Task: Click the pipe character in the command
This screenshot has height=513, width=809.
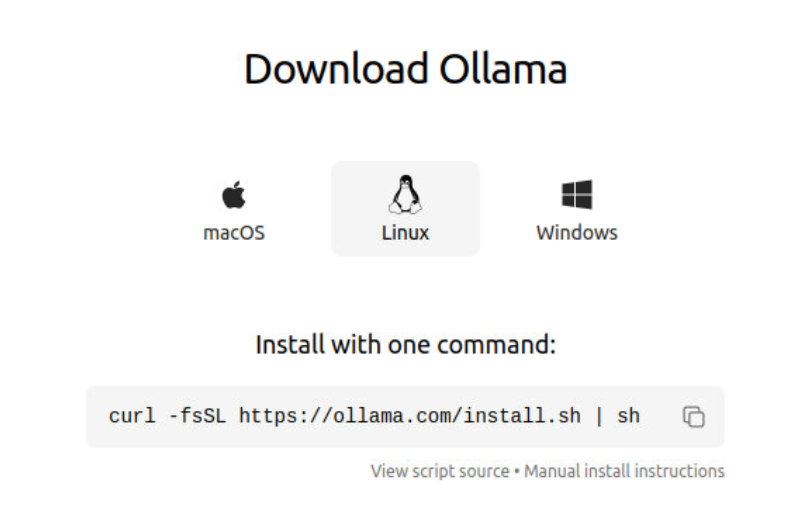Action: (599, 416)
